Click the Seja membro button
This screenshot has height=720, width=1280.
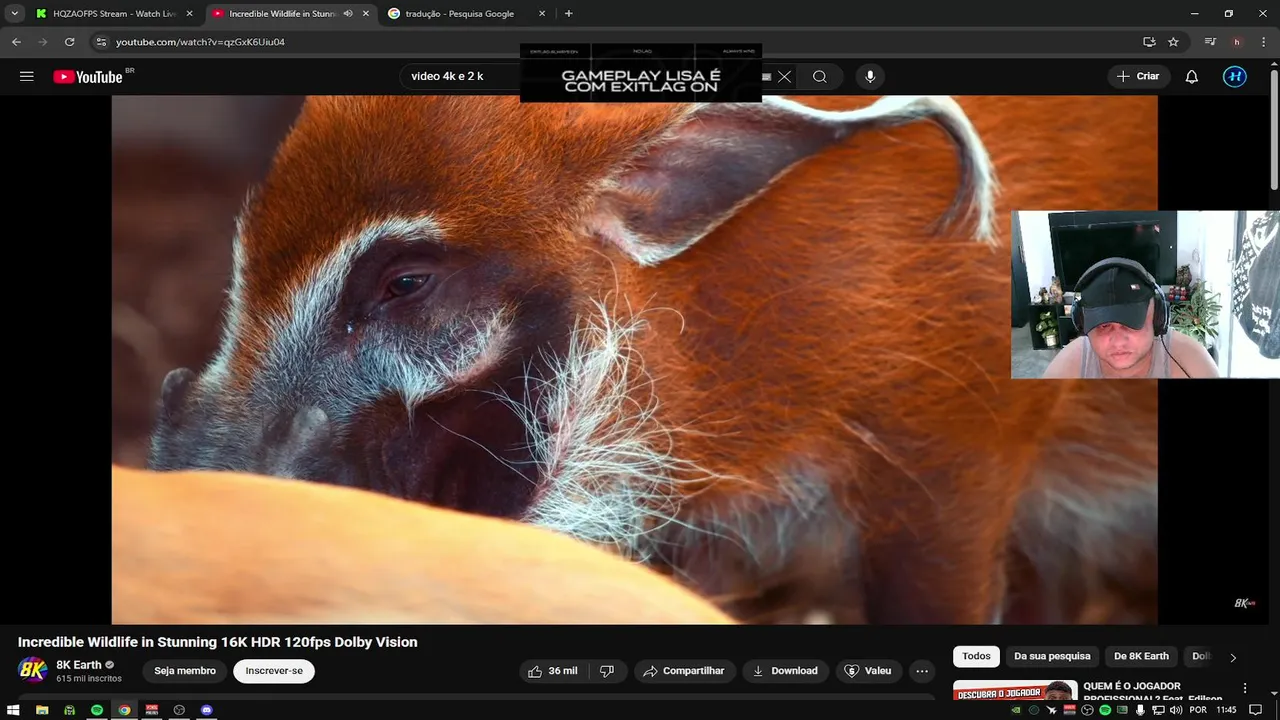[185, 671]
